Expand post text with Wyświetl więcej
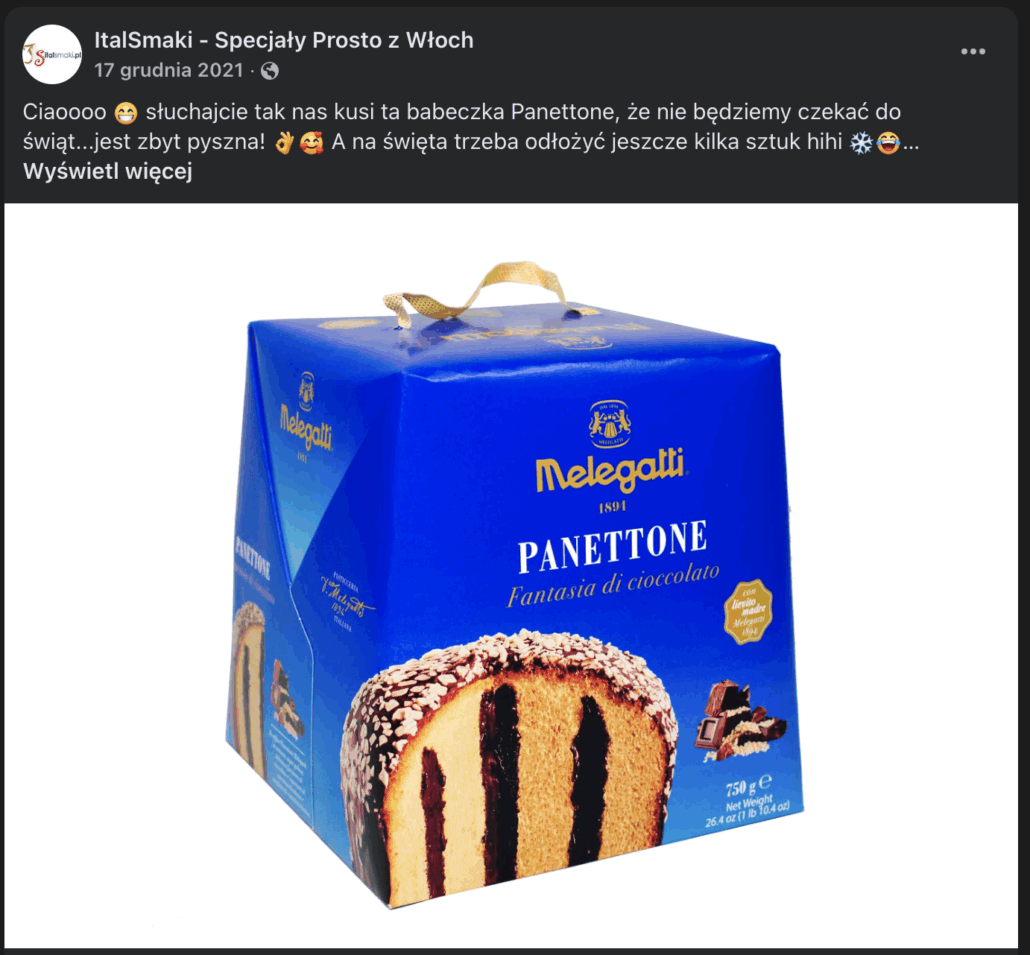The width and height of the screenshot is (1030, 955). tap(108, 171)
